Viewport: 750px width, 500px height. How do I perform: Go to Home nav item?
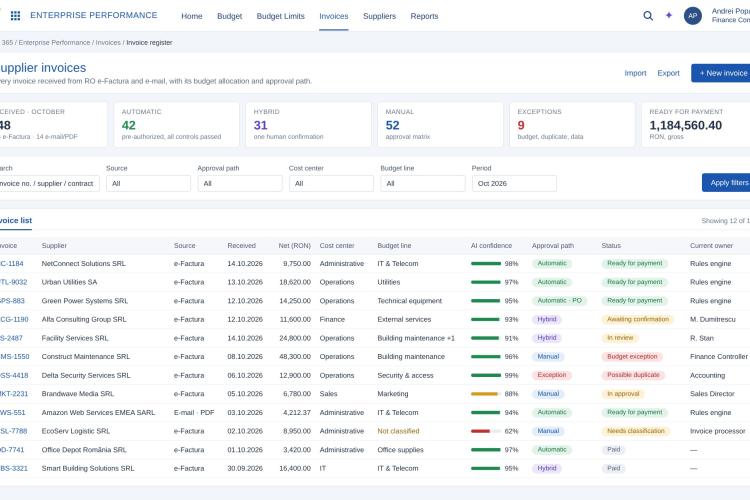tap(192, 16)
